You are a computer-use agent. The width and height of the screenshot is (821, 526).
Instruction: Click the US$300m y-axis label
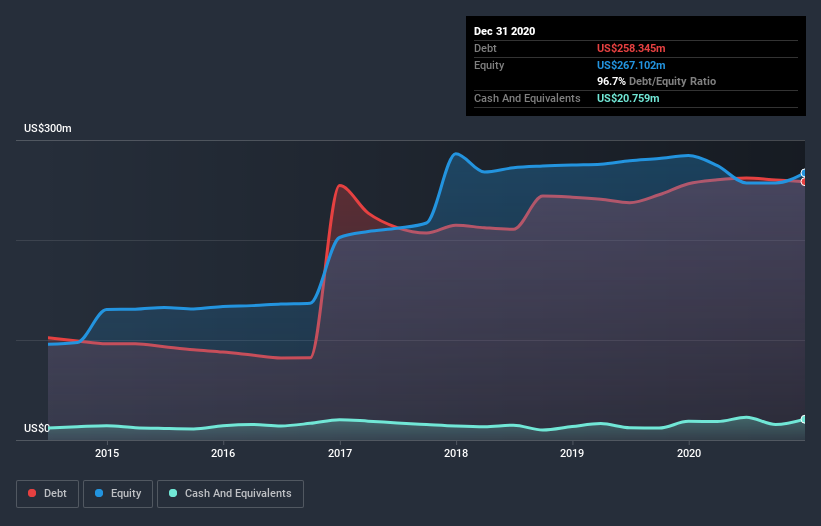pos(48,128)
